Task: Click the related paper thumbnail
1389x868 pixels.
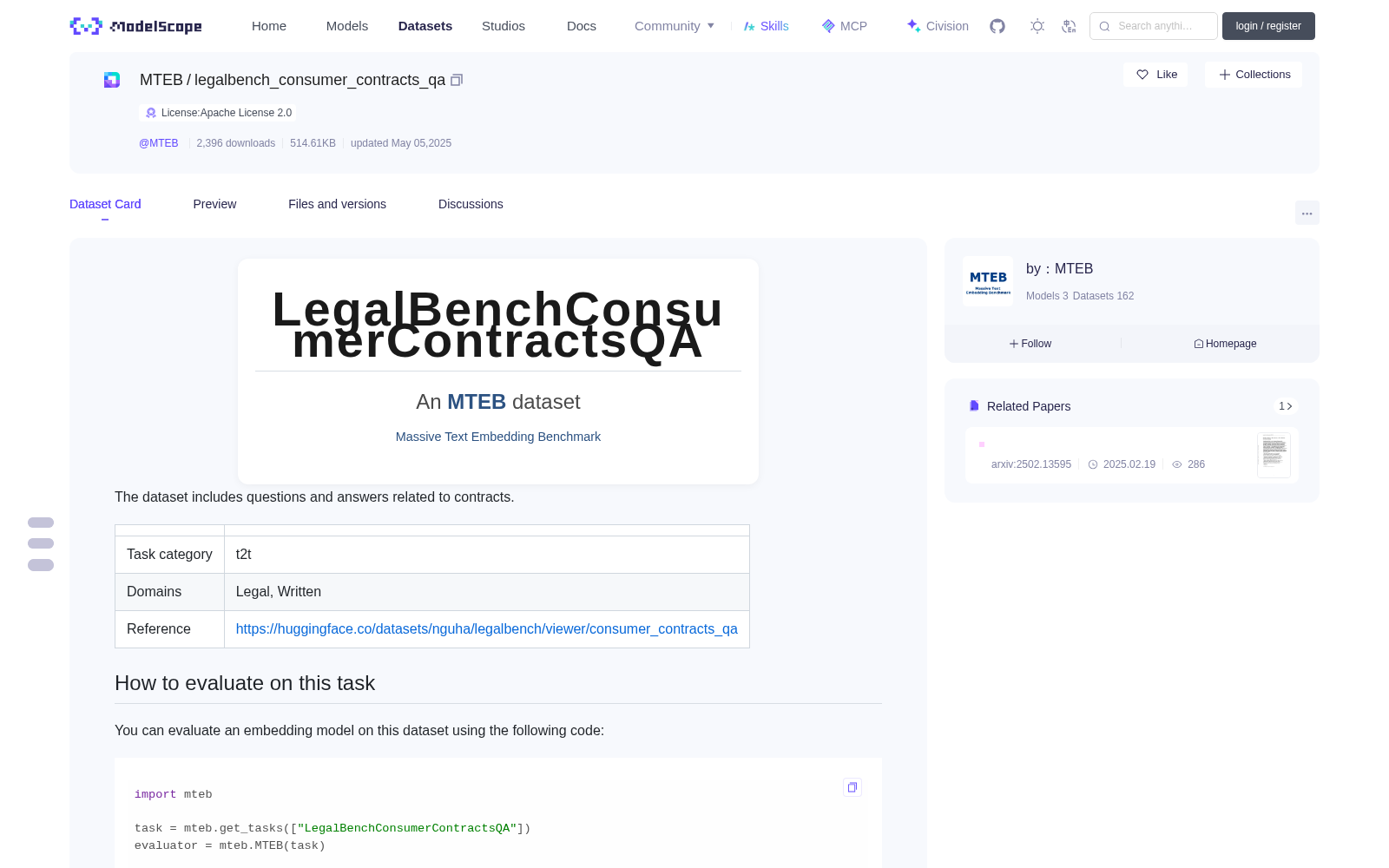Action: [x=1274, y=455]
